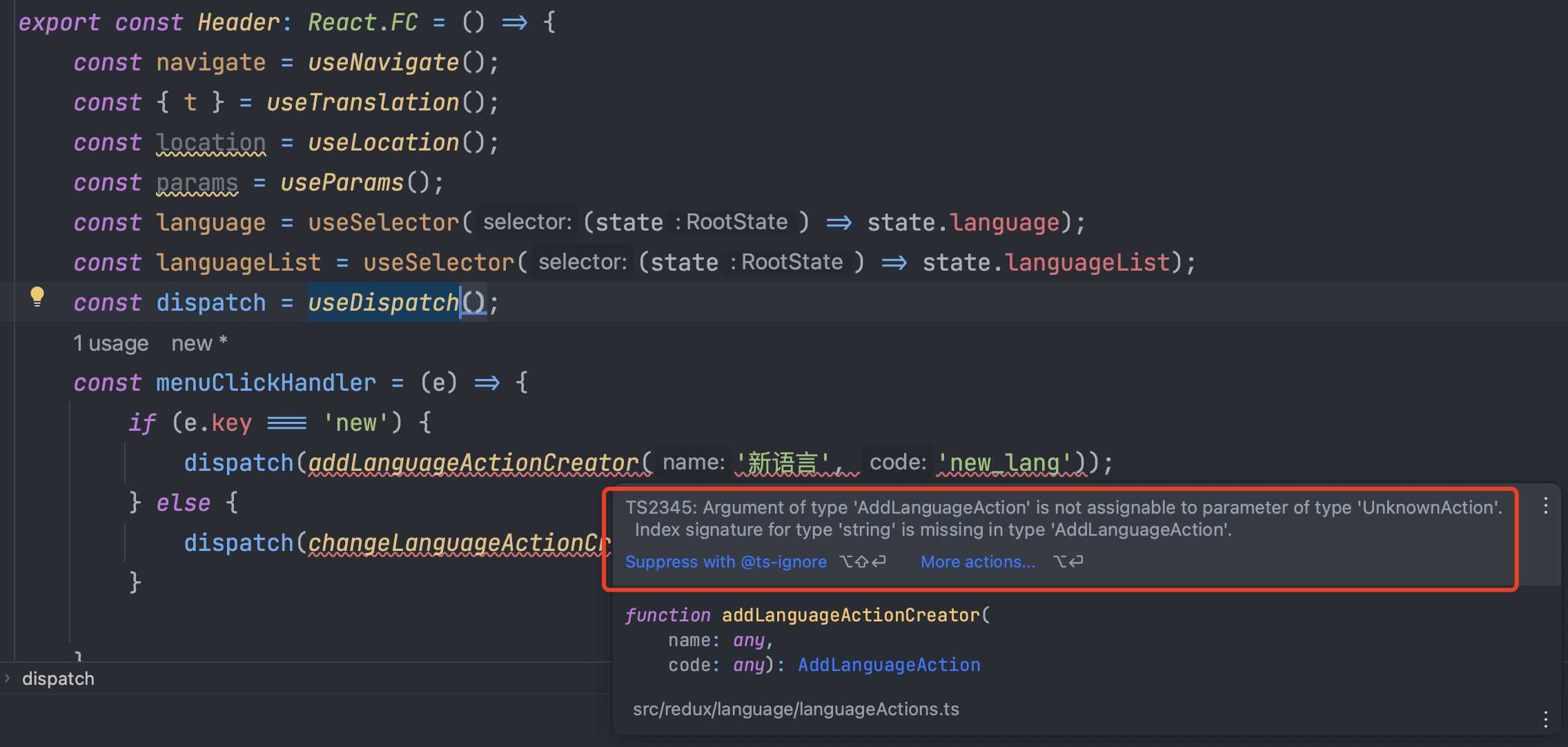Open the kebab menu beside the TS2345 error
This screenshot has height=747, width=1568.
point(1545,506)
